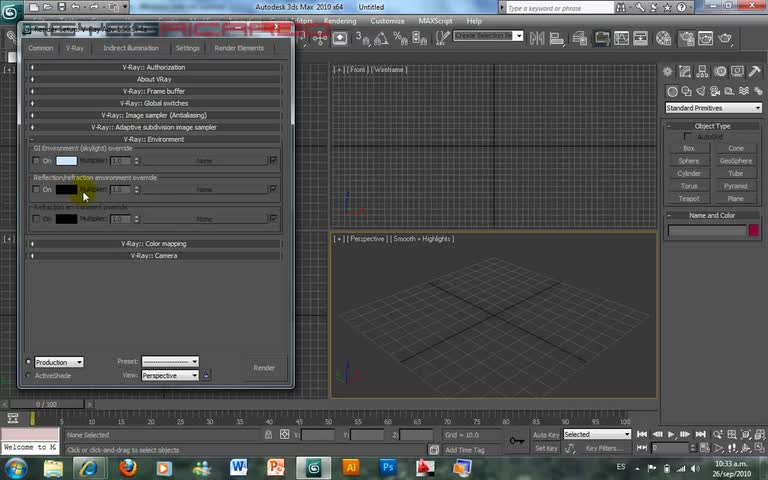The width and height of the screenshot is (768, 480).
Task: Click the Render Production teapot icon
Action: click(x=725, y=38)
